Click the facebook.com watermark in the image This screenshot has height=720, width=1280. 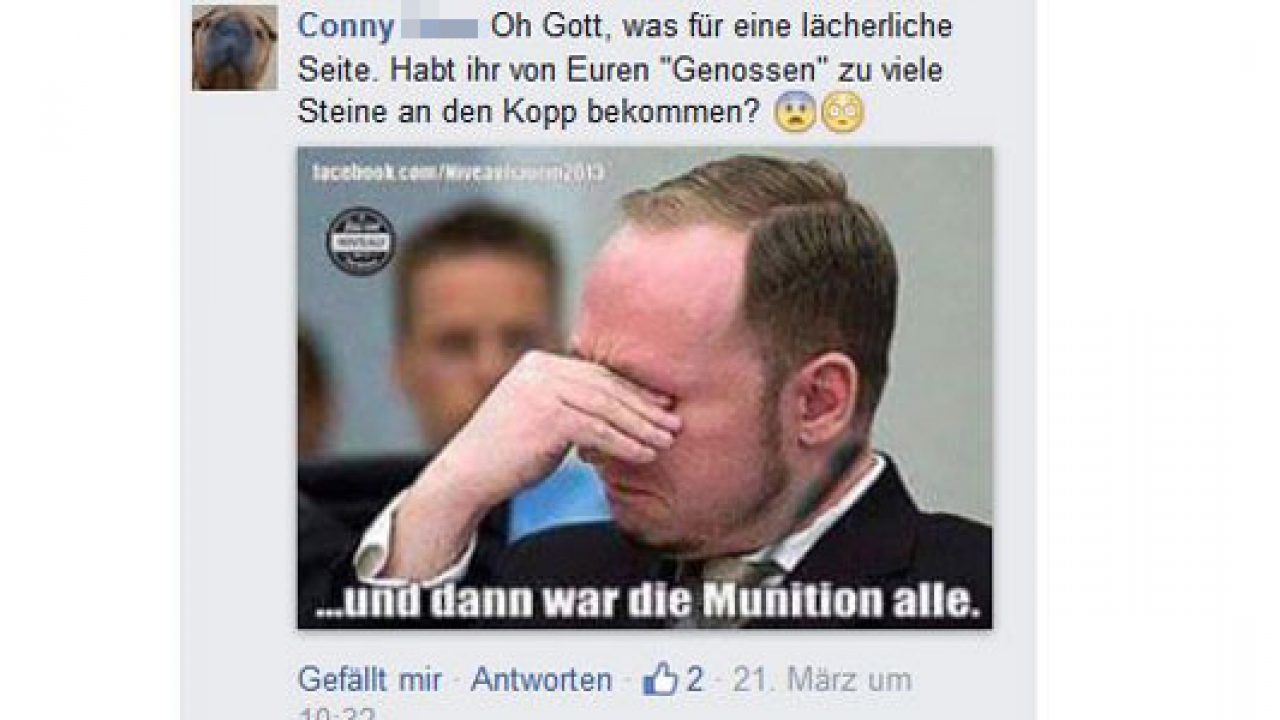click(x=458, y=172)
